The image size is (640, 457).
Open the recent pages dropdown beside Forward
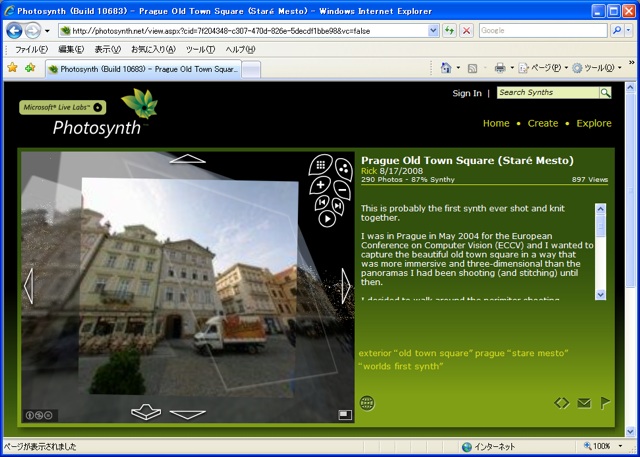click(47, 31)
